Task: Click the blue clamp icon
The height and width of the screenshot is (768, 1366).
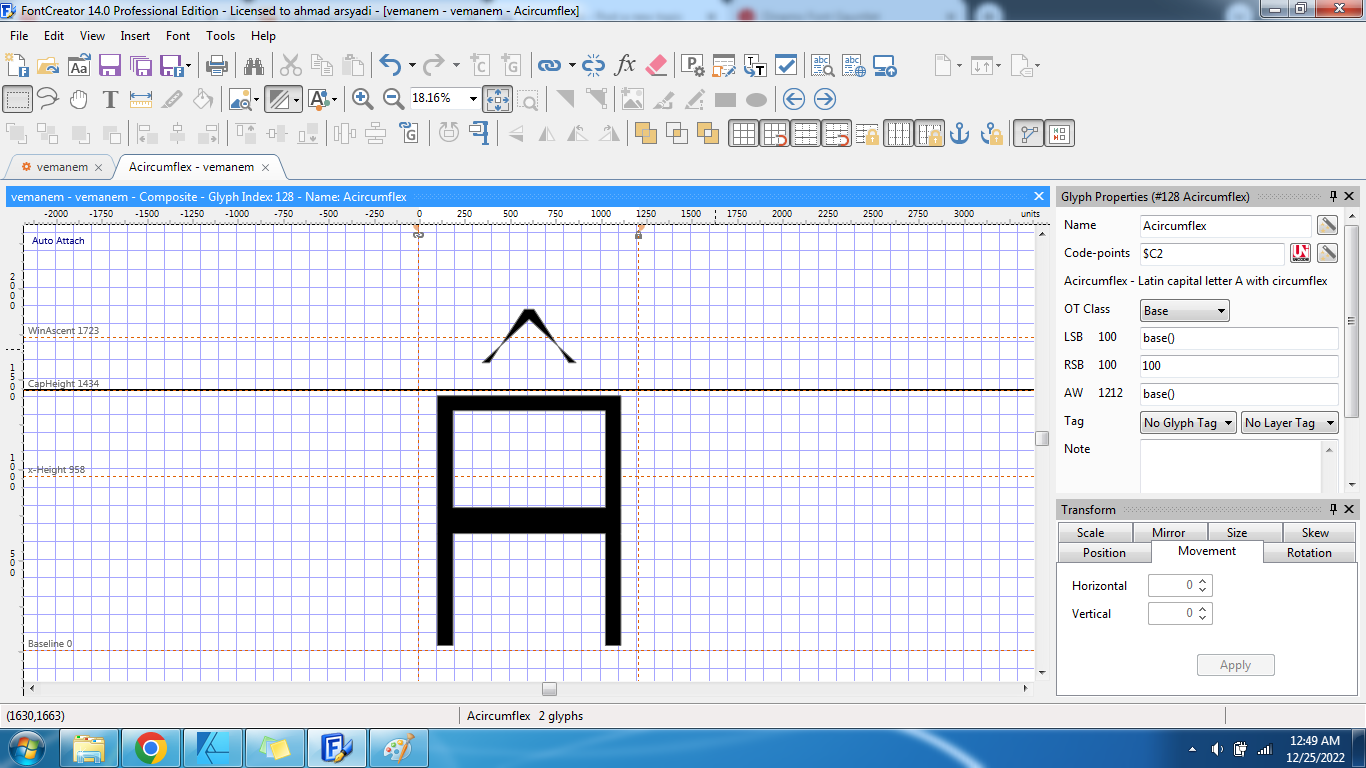Action: click(x=479, y=133)
